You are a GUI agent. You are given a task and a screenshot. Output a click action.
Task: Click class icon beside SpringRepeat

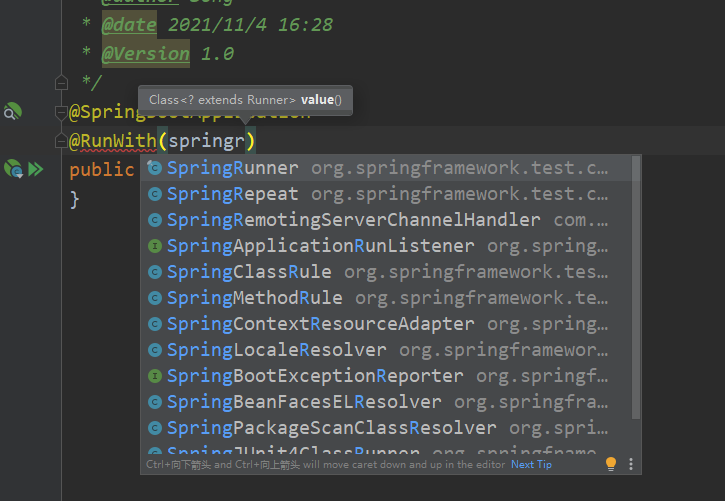[154, 194]
